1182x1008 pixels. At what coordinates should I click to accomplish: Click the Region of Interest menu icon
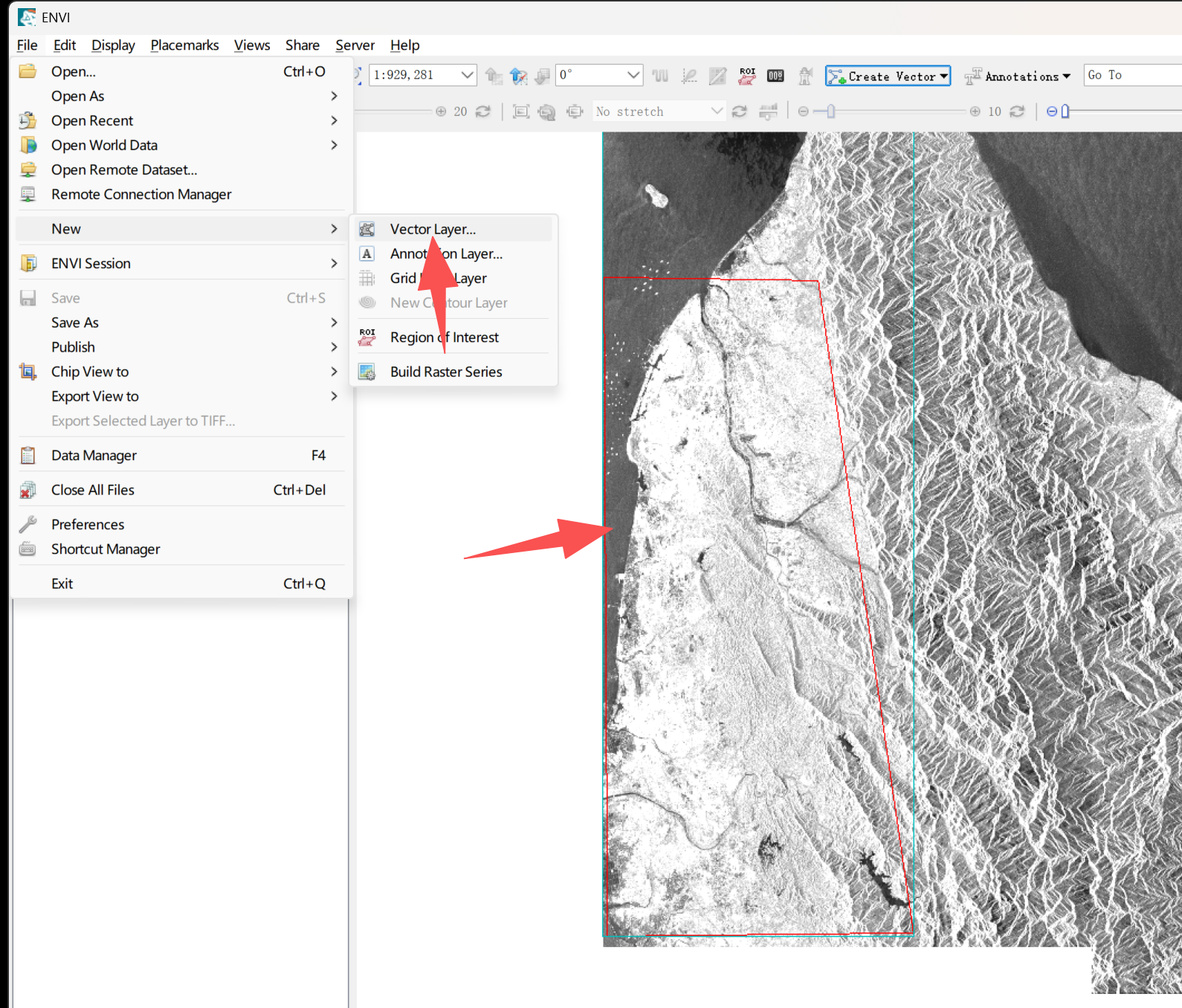[x=367, y=337]
